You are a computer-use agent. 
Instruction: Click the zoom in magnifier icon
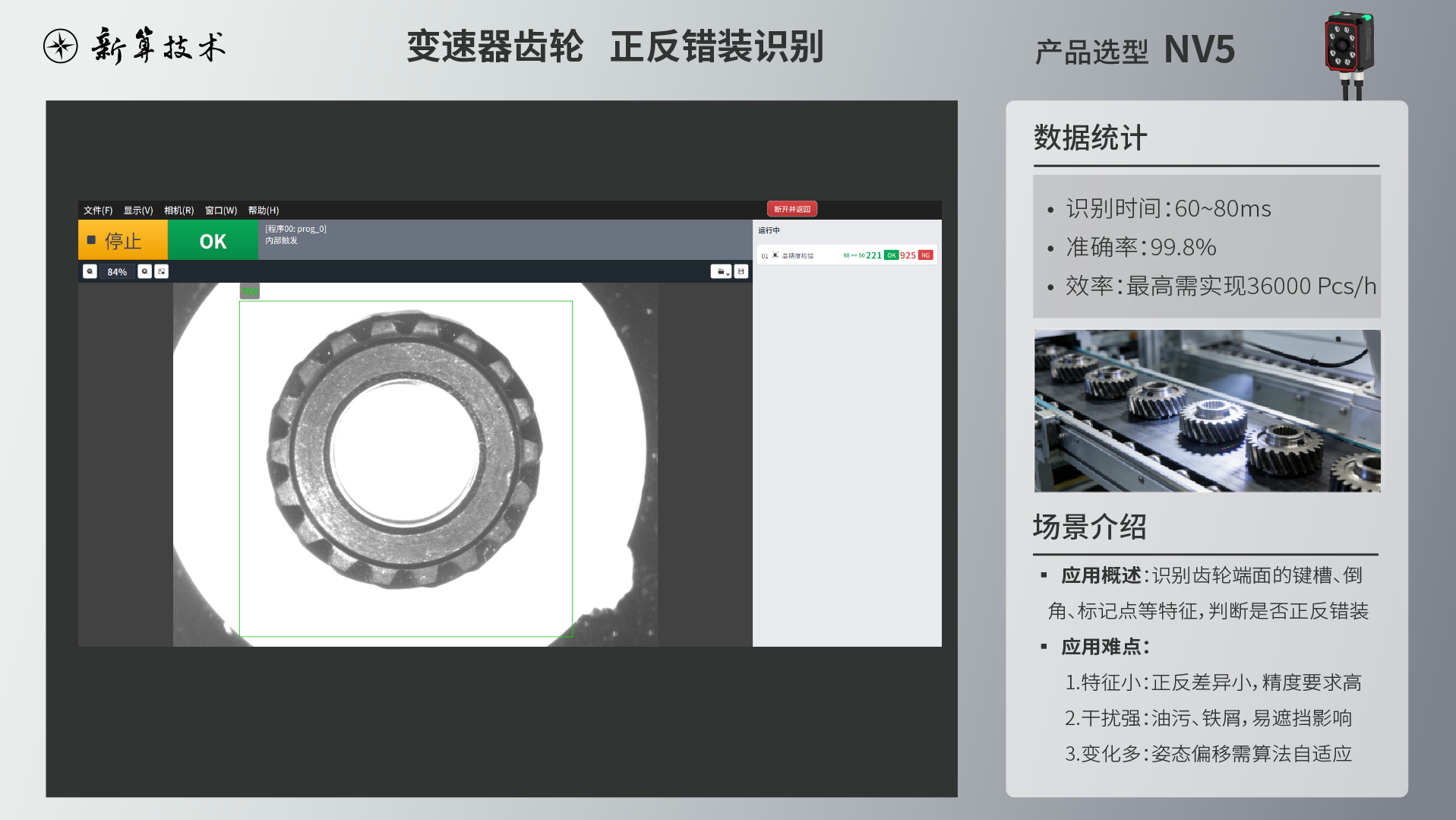pyautogui.click(x=144, y=271)
